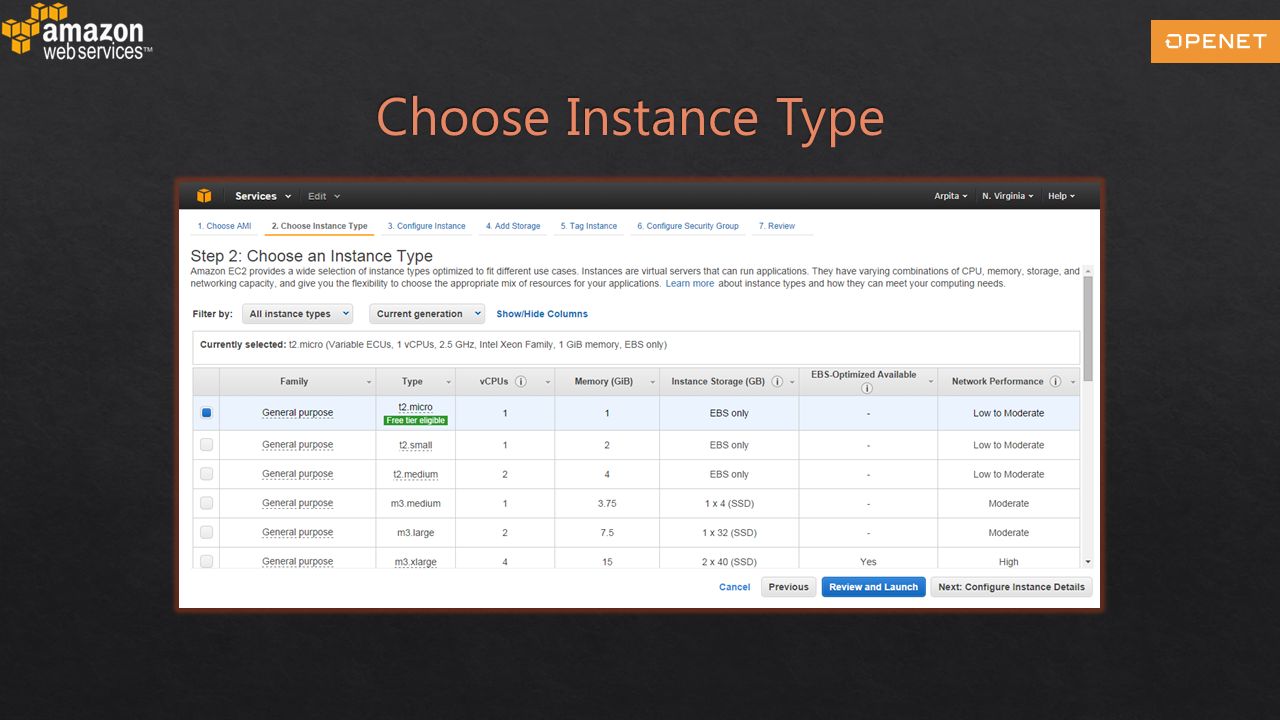1280x720 pixels.
Task: Open the Services dropdown menu
Action: pyautogui.click(x=263, y=196)
